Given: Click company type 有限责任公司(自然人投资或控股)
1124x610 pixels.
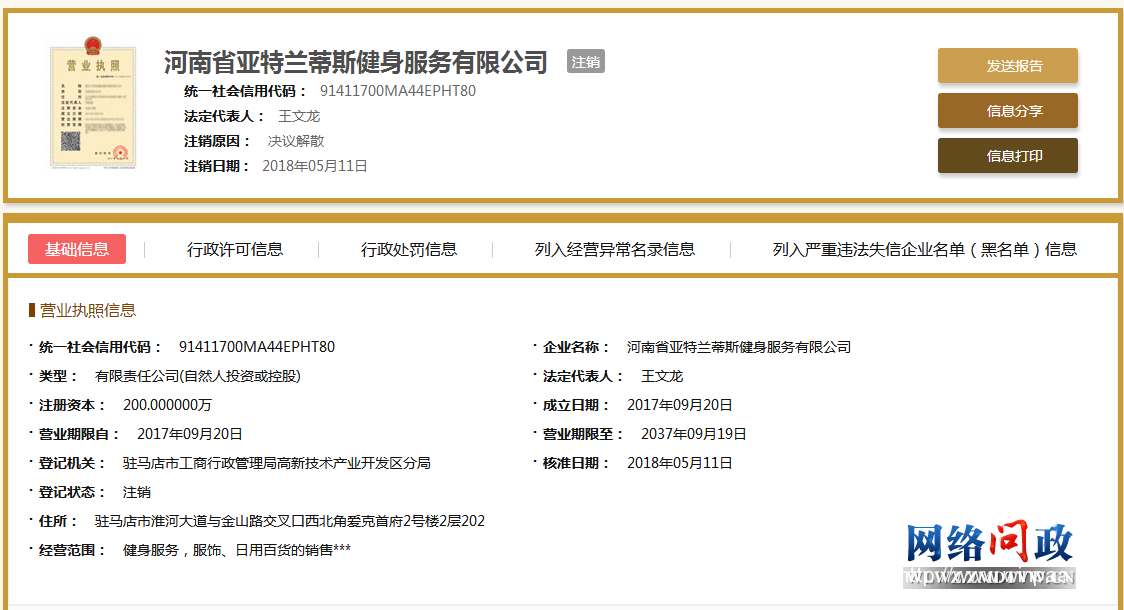Looking at the screenshot, I should click(198, 376).
